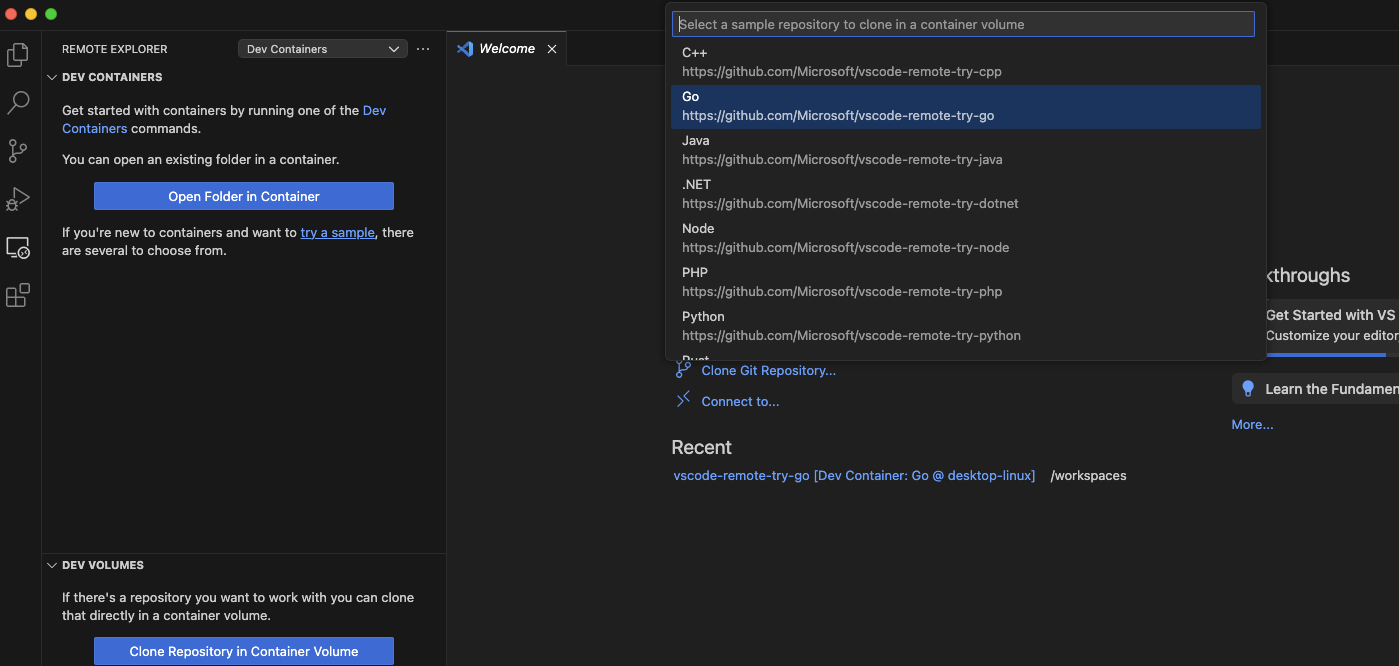Open the Remote Explorer view icon

coord(18,248)
